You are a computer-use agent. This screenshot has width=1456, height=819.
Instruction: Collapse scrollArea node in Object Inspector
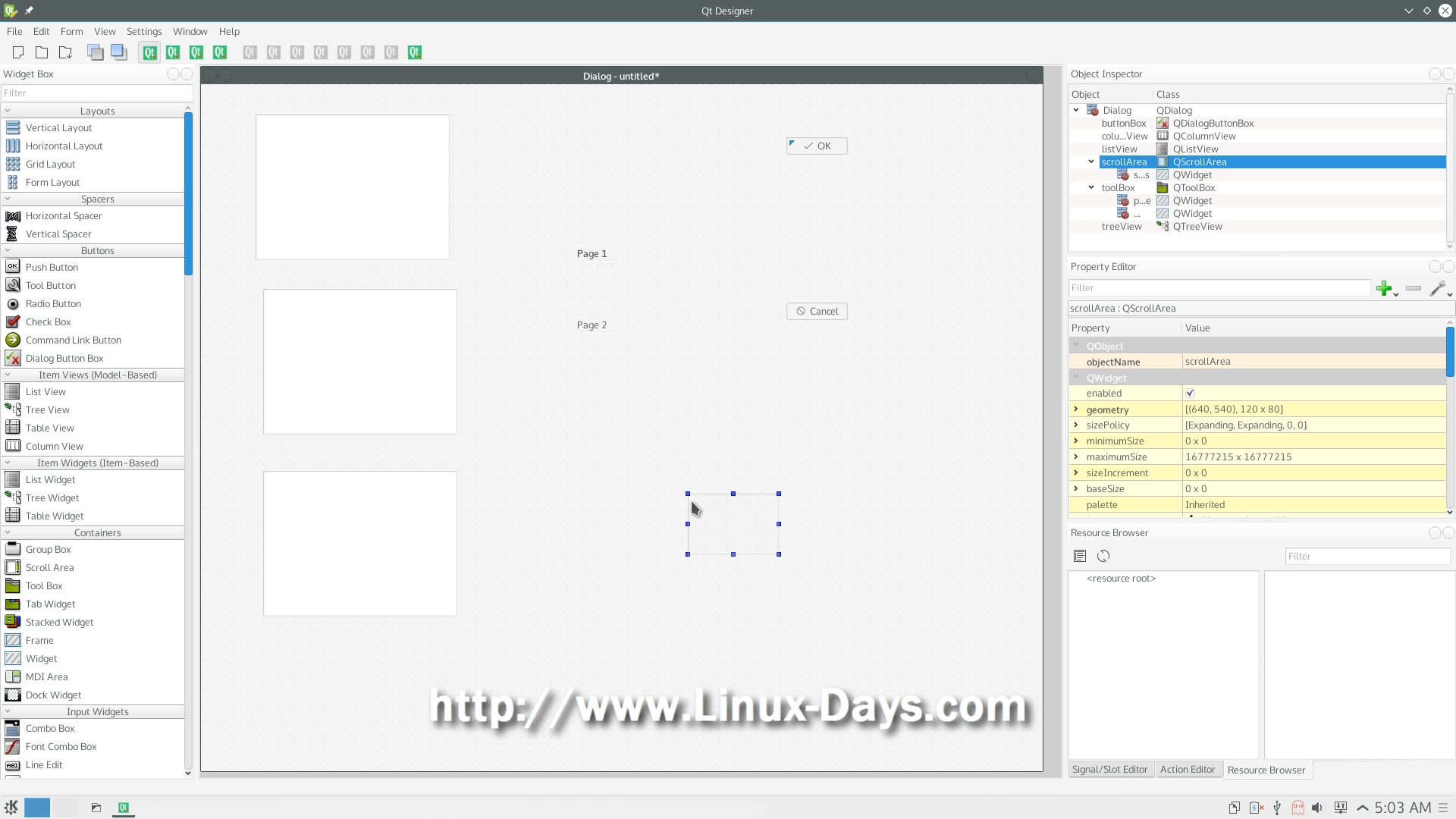coord(1091,162)
